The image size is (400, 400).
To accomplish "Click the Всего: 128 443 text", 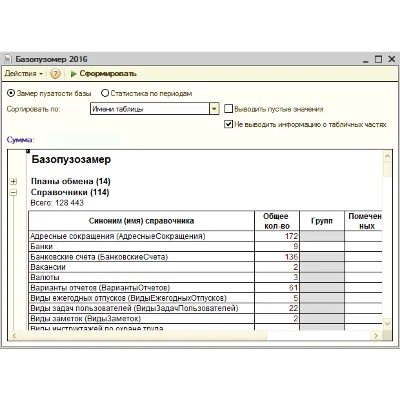I will click(x=57, y=203).
